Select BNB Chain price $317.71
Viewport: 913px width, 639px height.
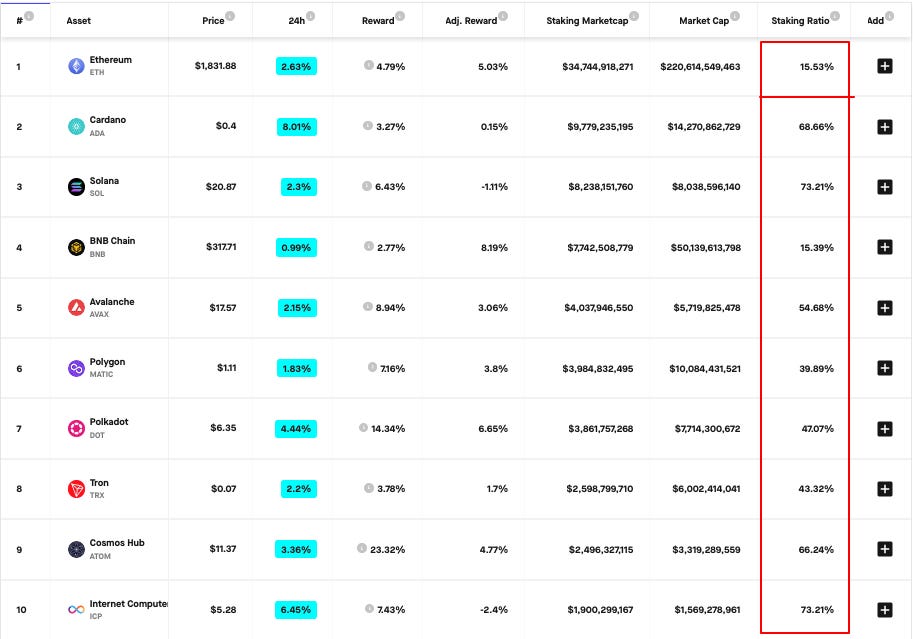coord(221,247)
